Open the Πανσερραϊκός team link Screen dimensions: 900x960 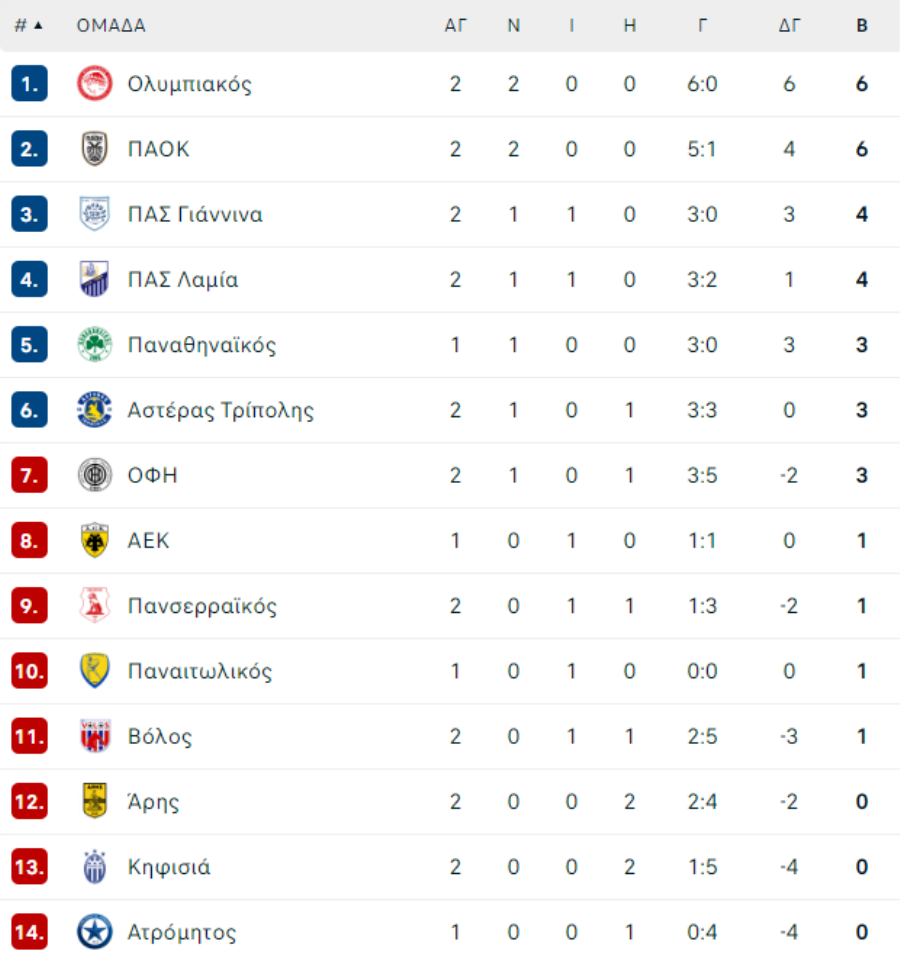point(201,606)
